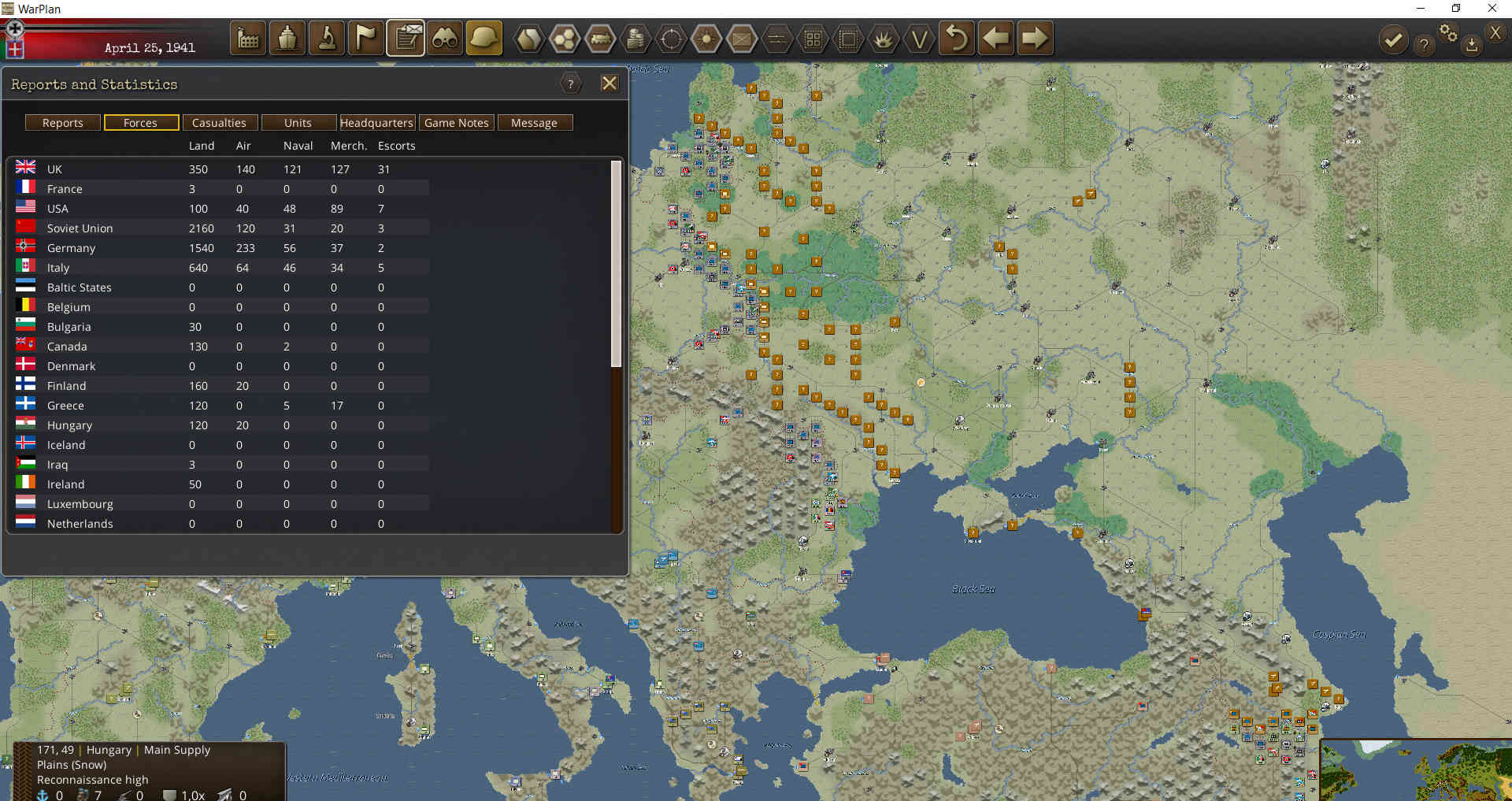
Task: Click the minimap thumbnail at bottom-right
Action: (x=1416, y=769)
